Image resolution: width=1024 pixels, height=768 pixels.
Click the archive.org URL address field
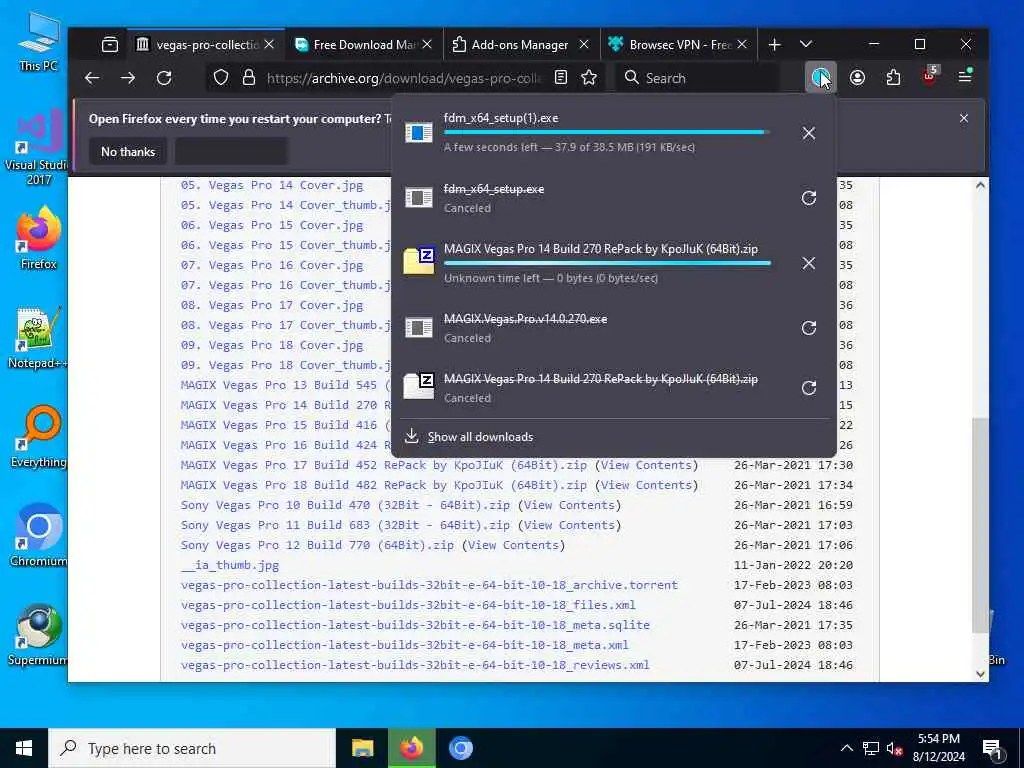(x=404, y=78)
